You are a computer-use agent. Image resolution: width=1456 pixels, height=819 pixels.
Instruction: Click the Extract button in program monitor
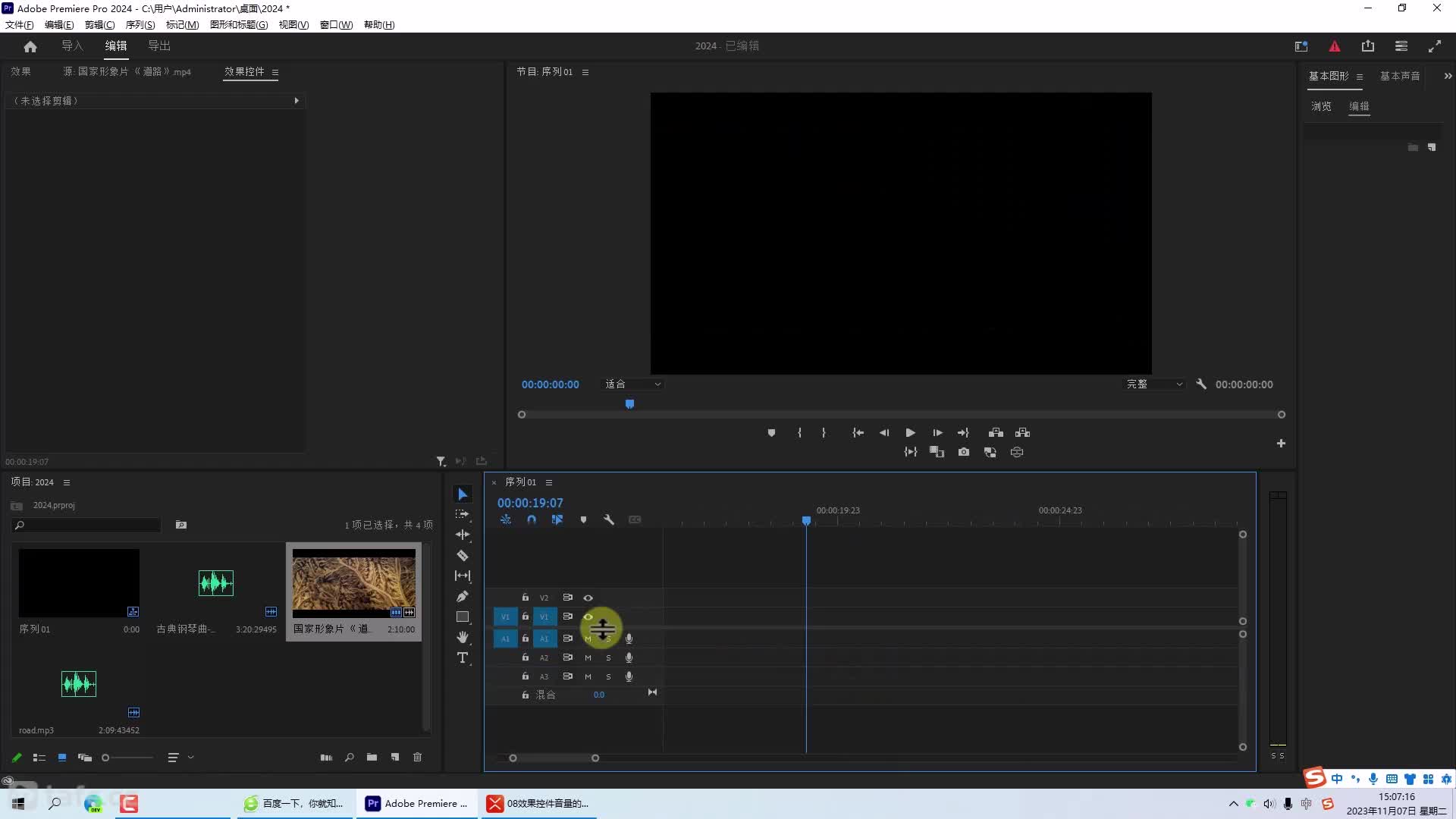(x=1022, y=432)
